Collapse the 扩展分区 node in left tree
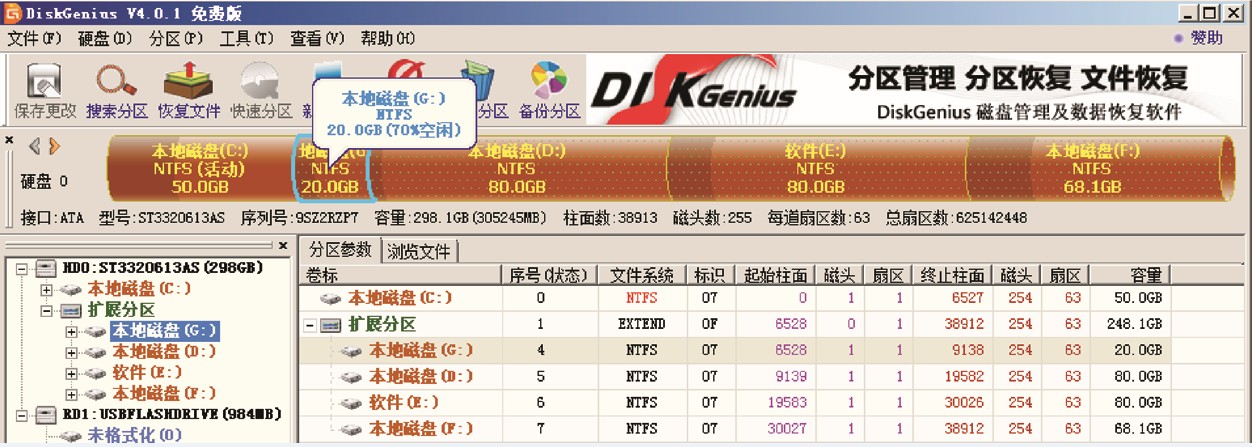The height and width of the screenshot is (447, 1252). (x=46, y=310)
